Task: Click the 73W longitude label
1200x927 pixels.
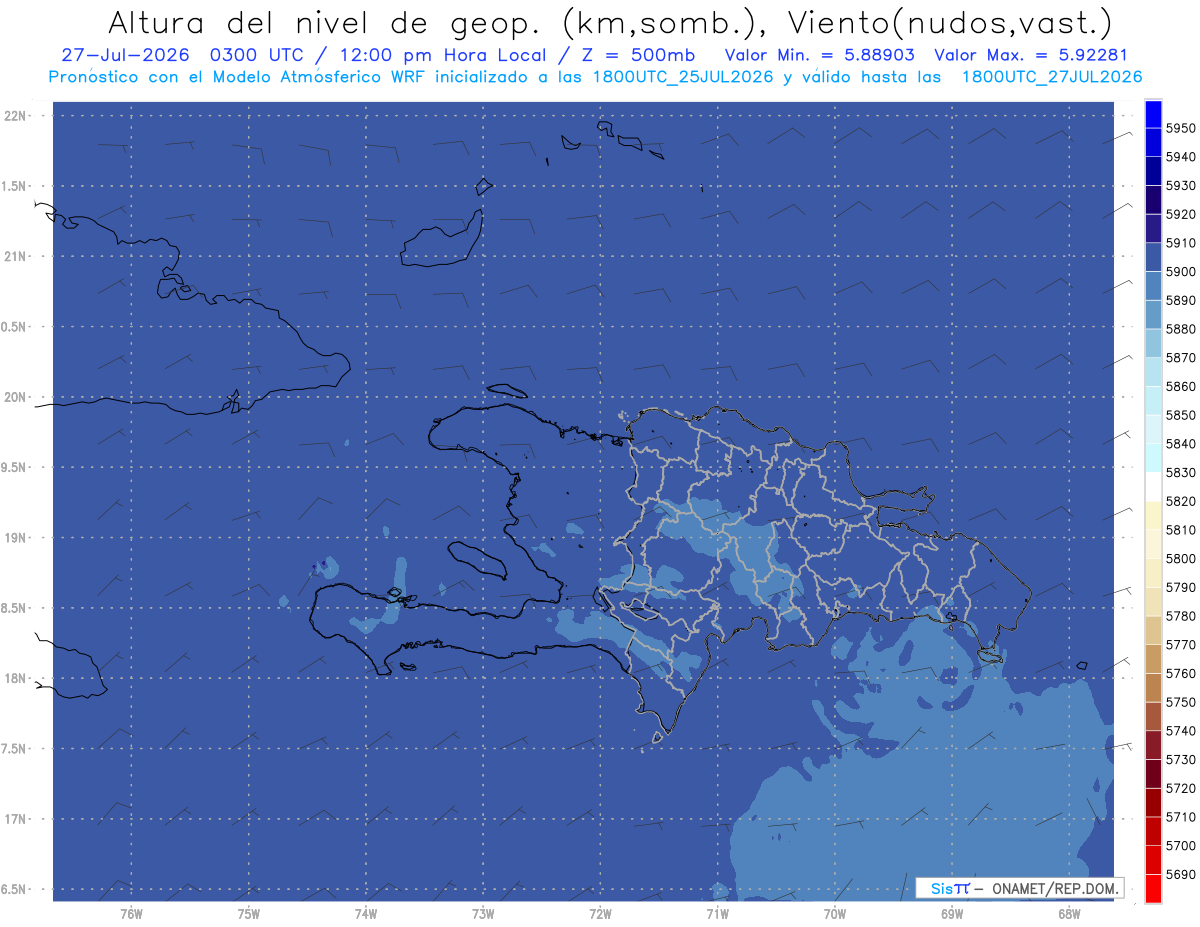Action: click(x=483, y=914)
